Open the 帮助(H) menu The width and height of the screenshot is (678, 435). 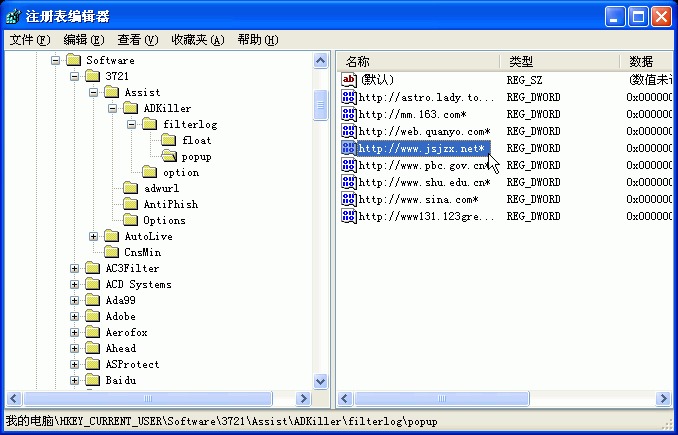tap(258, 40)
